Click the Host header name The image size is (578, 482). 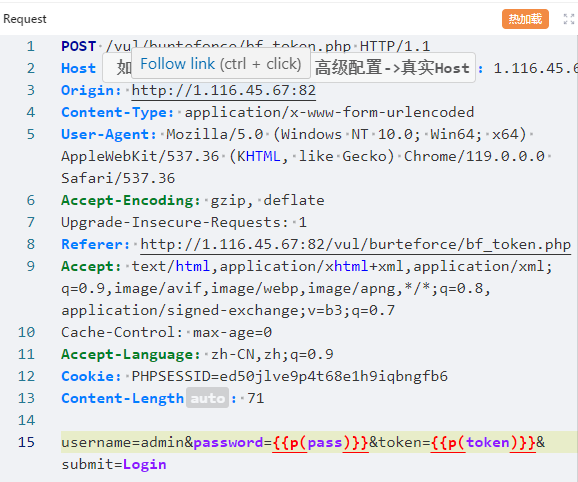(x=79, y=68)
